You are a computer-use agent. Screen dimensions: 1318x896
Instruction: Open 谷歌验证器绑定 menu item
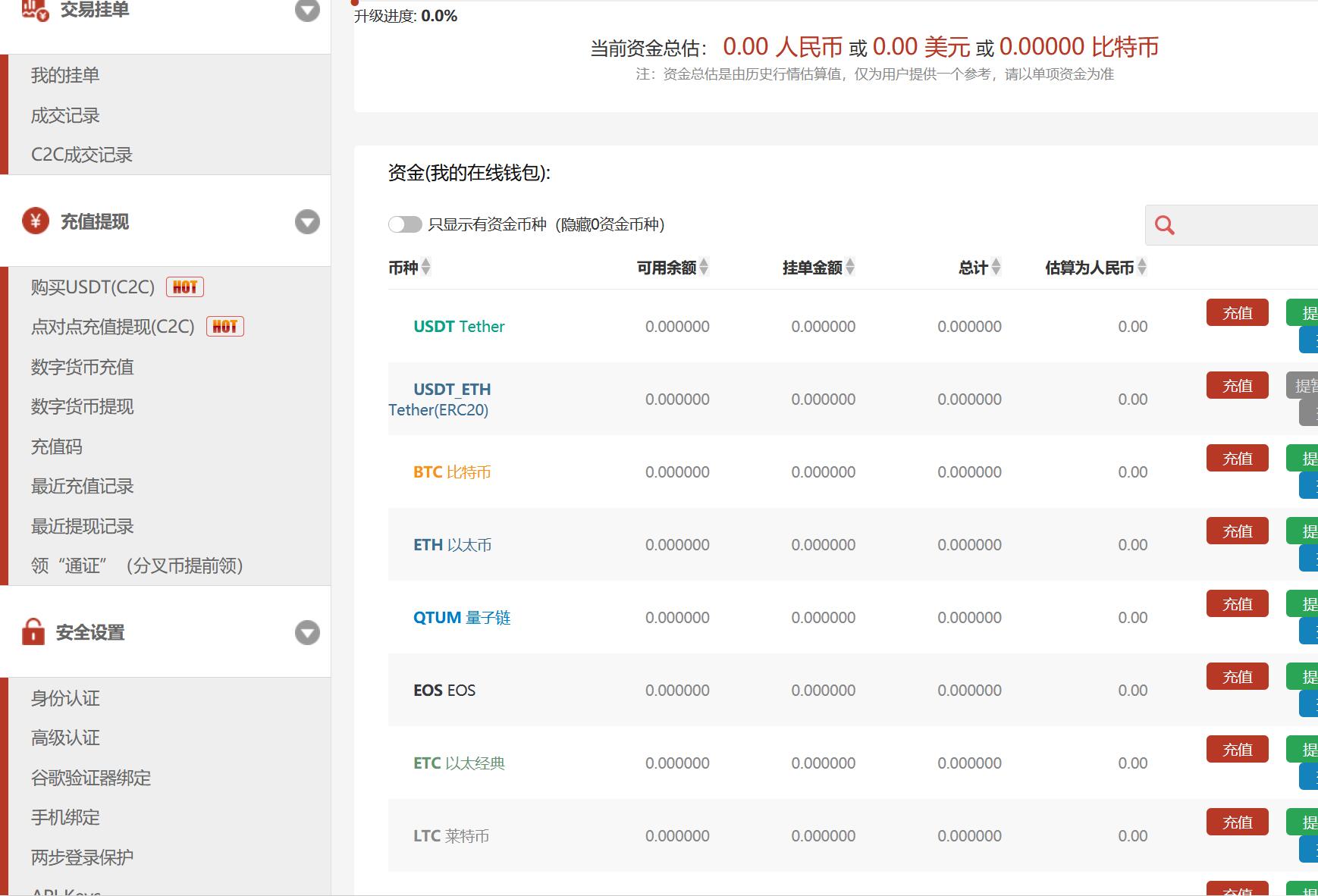click(x=91, y=778)
